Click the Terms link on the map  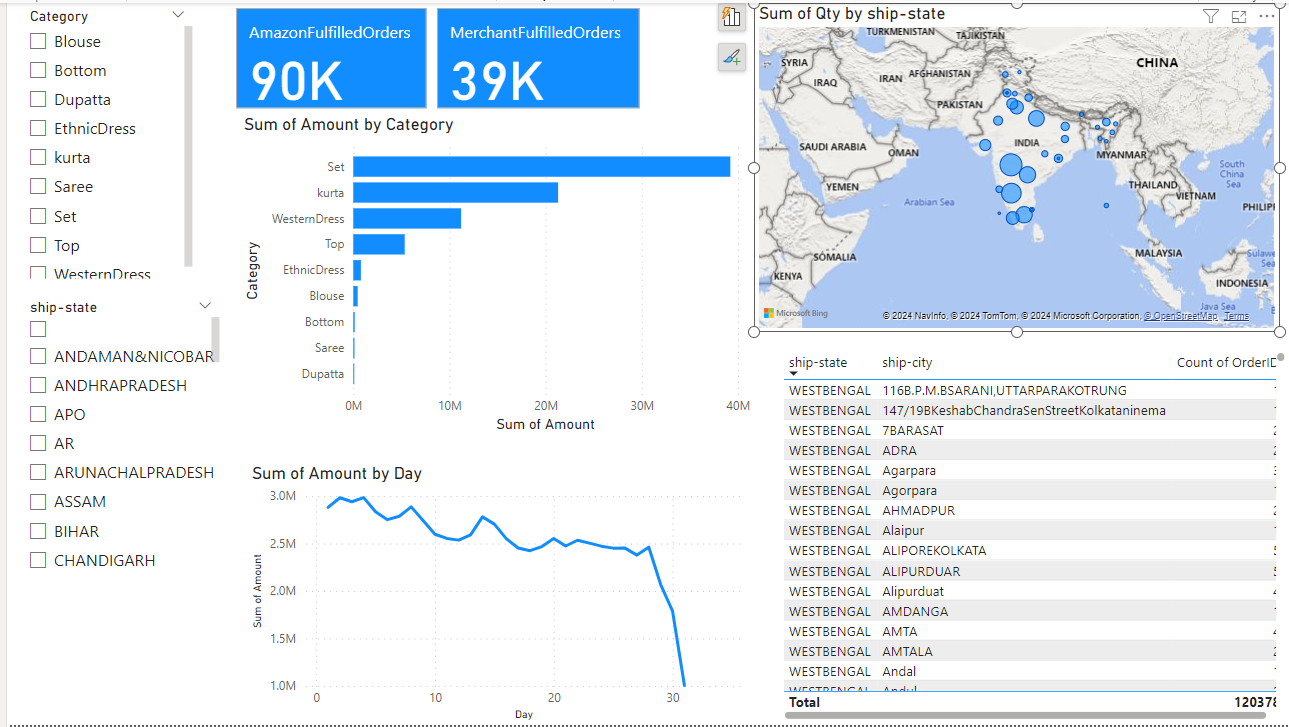1236,315
